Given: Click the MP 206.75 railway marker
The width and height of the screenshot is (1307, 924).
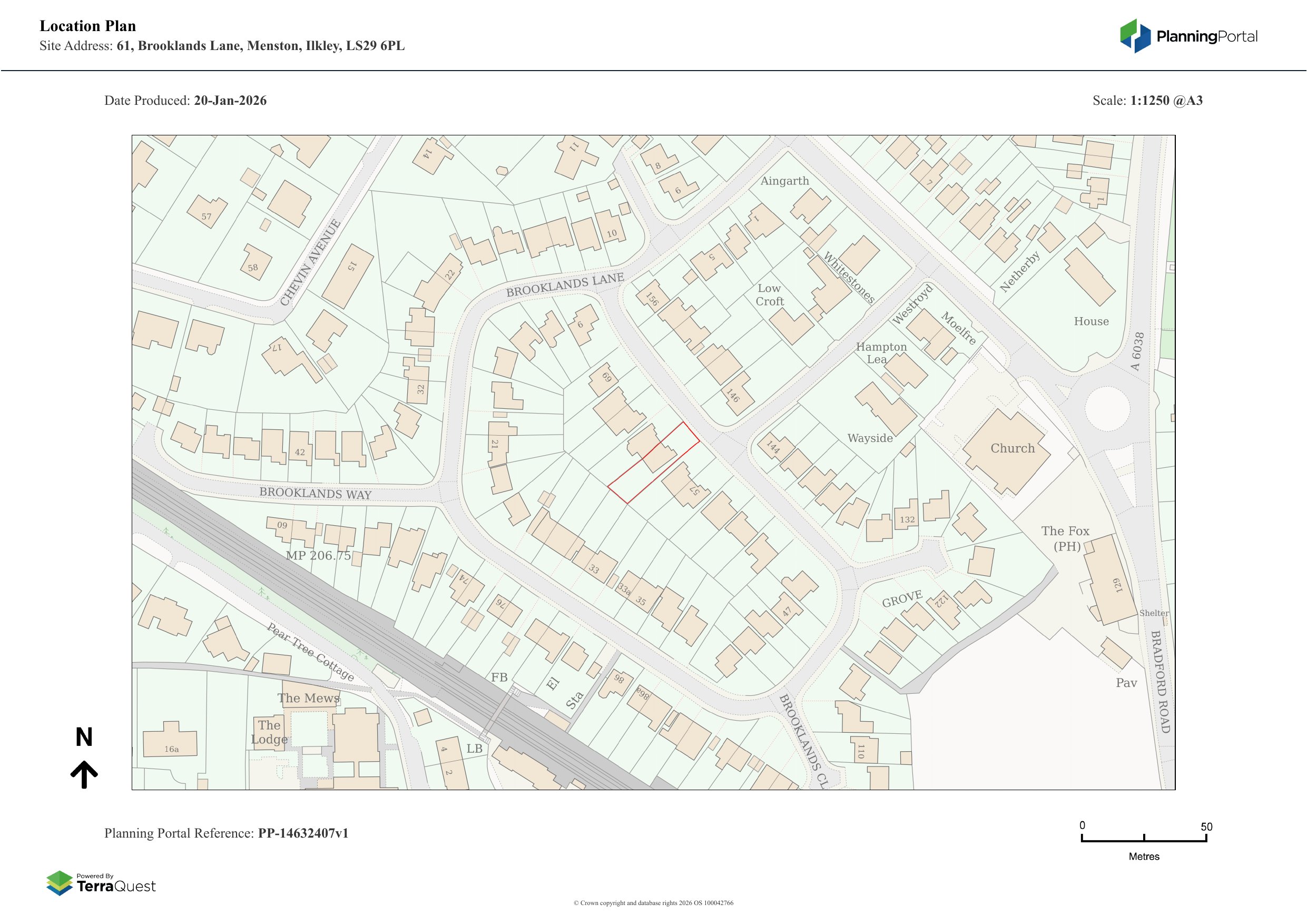Looking at the screenshot, I should 318,556.
